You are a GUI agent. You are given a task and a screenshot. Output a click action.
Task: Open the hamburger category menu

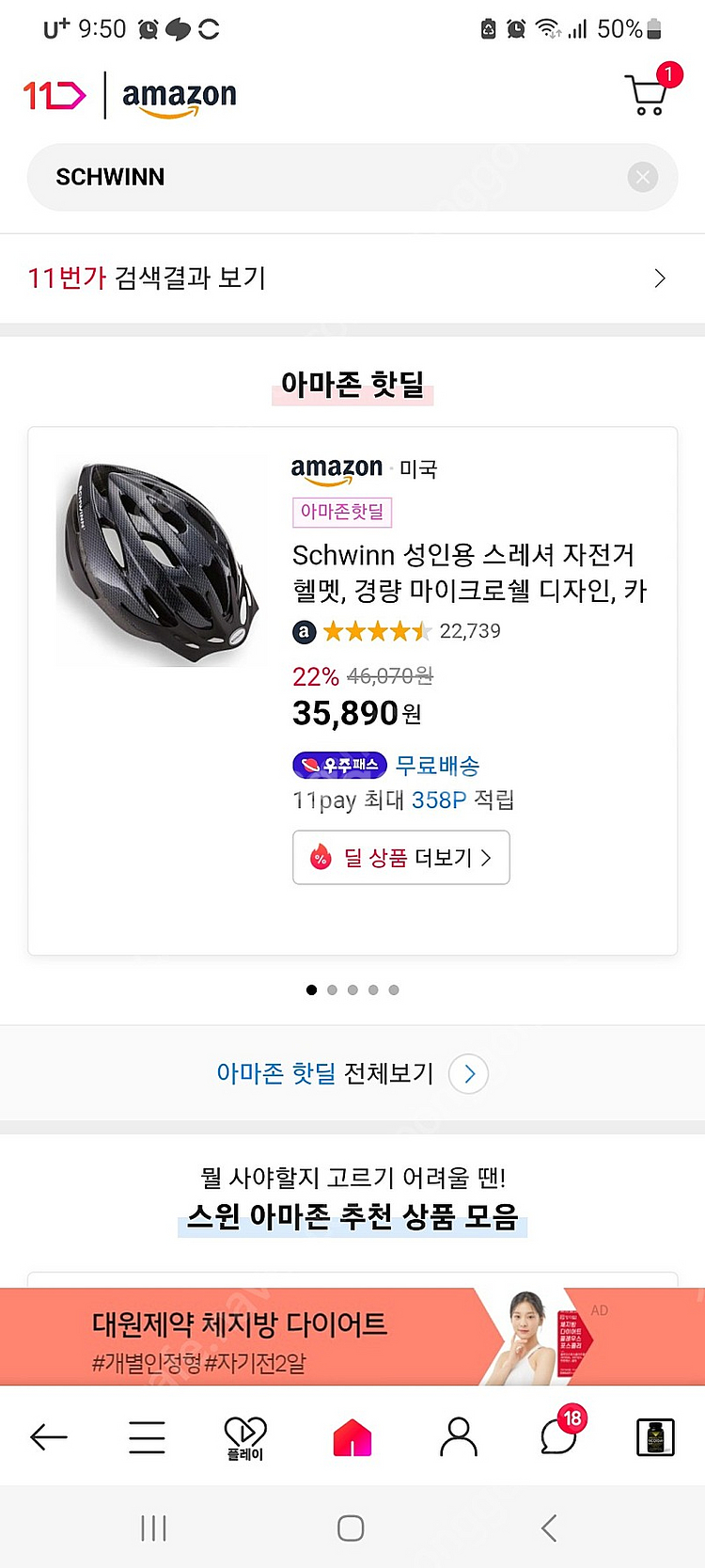147,1437
